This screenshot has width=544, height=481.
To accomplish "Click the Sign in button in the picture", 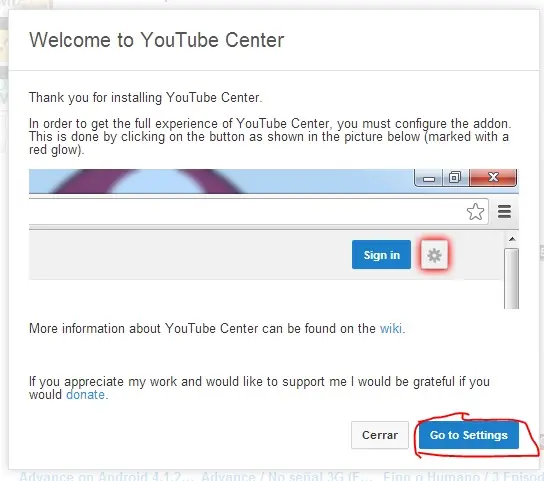I will pos(381,255).
